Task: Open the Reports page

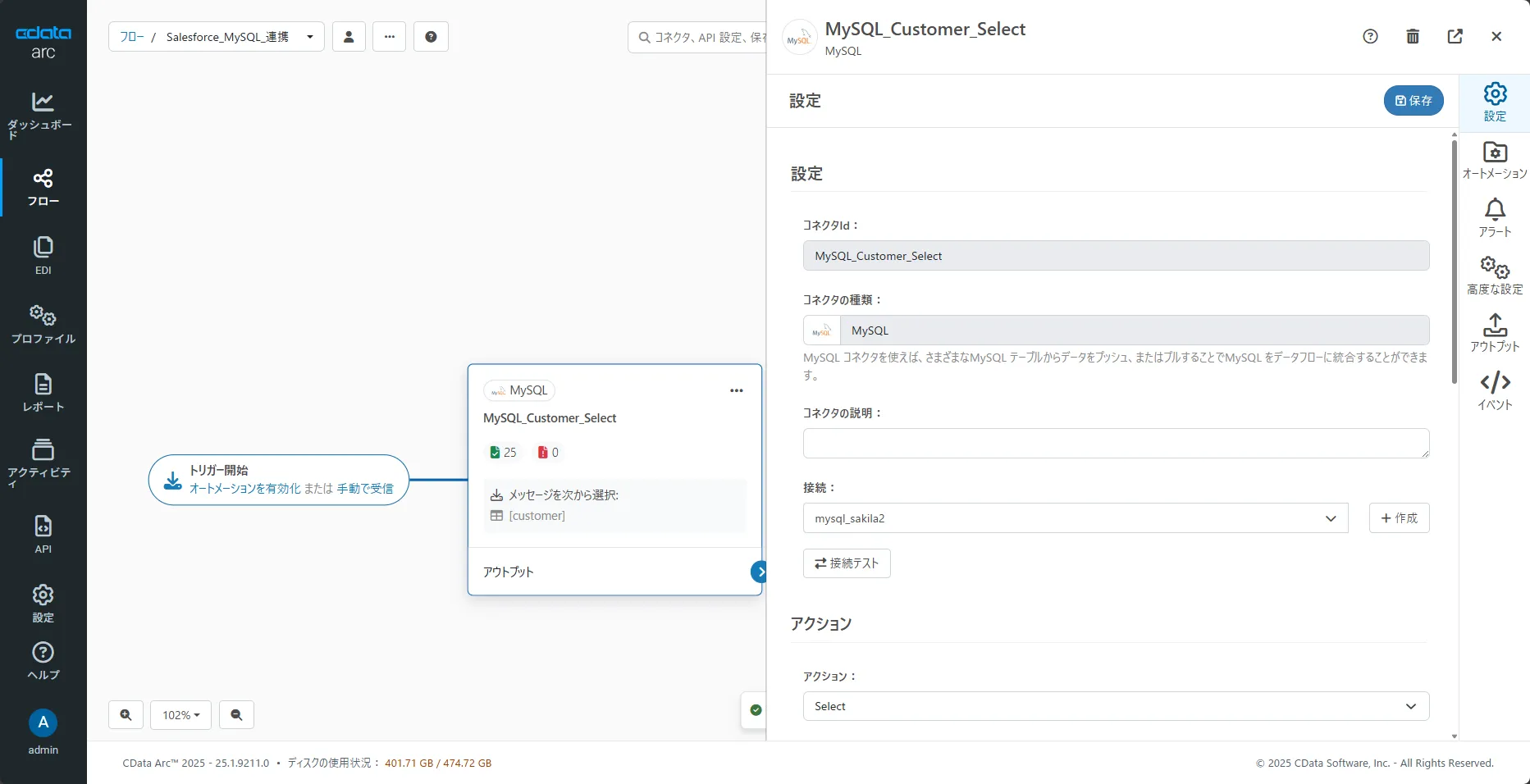Action: pos(43,392)
